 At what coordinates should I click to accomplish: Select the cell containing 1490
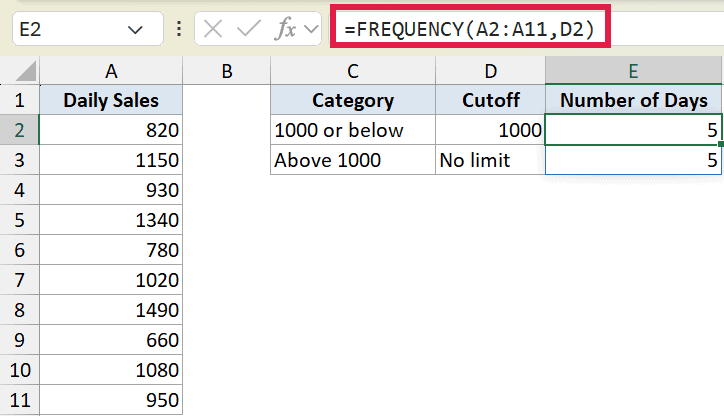[111, 310]
